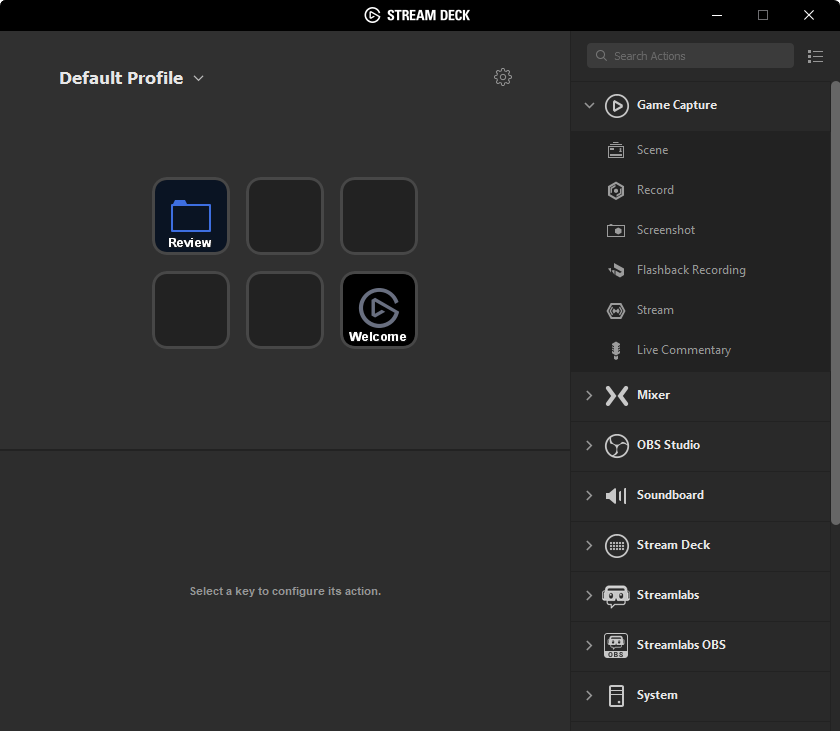Toggle the actions list view icon
This screenshot has height=731, width=840.
click(815, 56)
